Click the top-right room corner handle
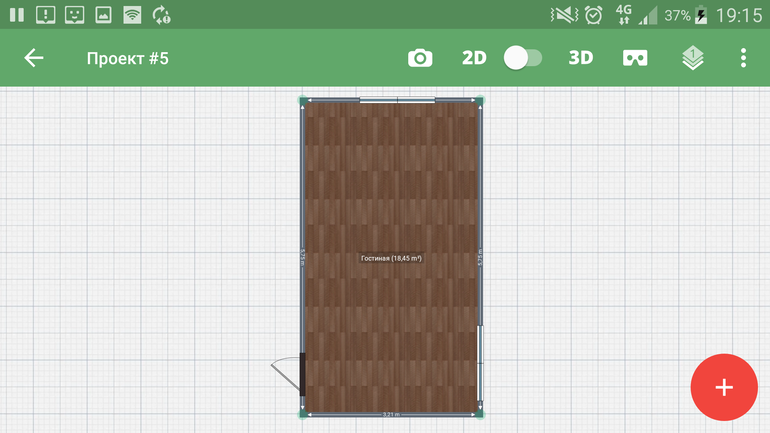This screenshot has width=770, height=433. [x=481, y=99]
